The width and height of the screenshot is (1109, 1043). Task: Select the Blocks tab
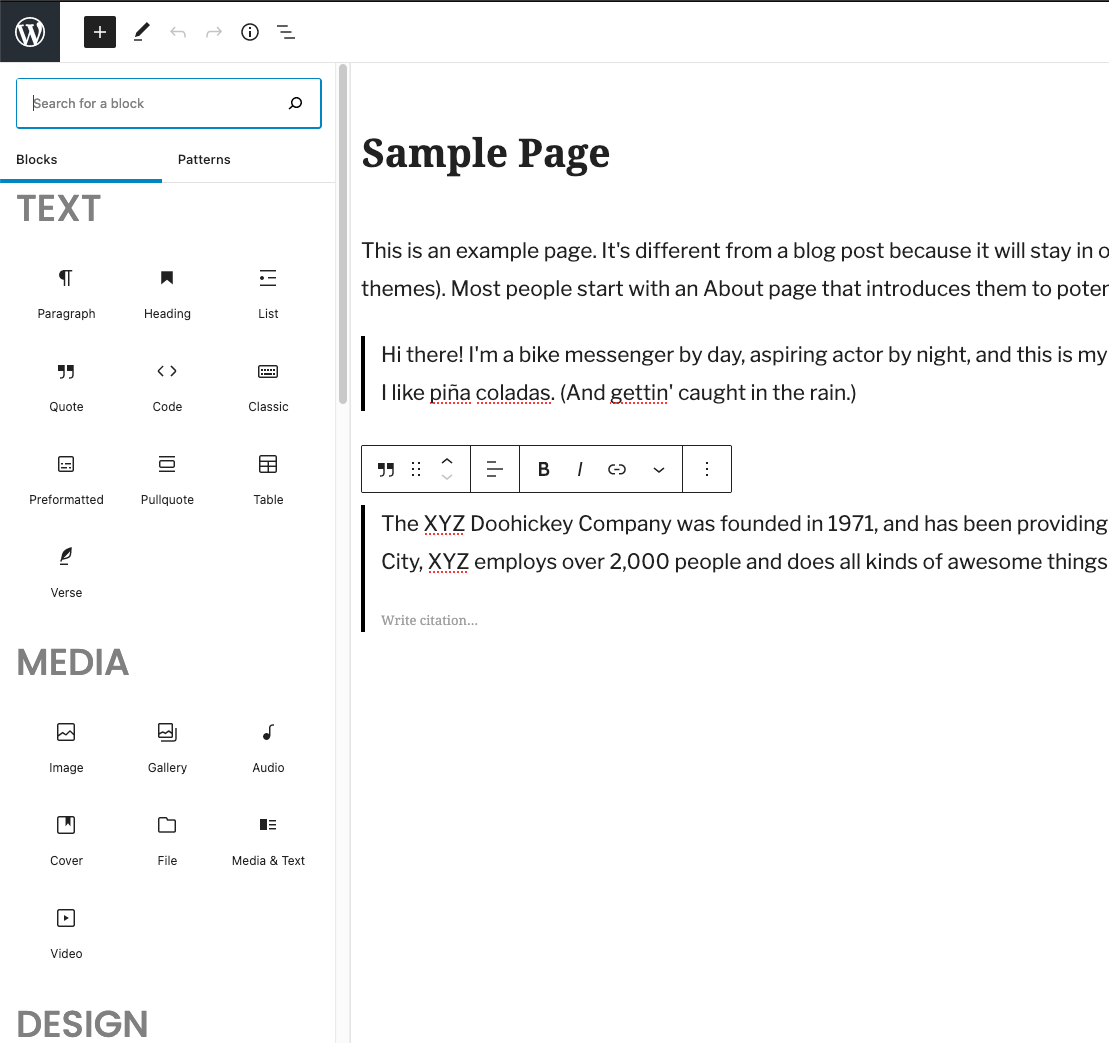click(x=37, y=160)
